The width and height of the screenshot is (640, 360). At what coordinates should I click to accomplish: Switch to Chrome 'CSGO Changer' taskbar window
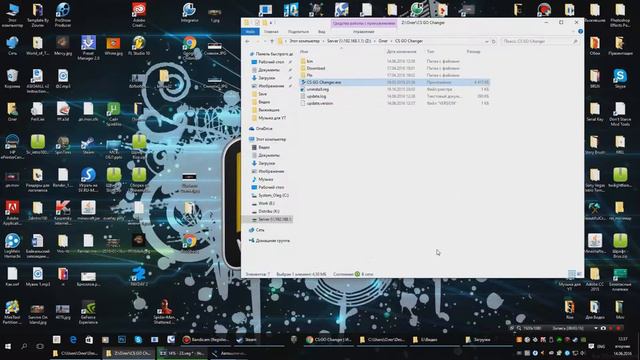tap(329, 340)
